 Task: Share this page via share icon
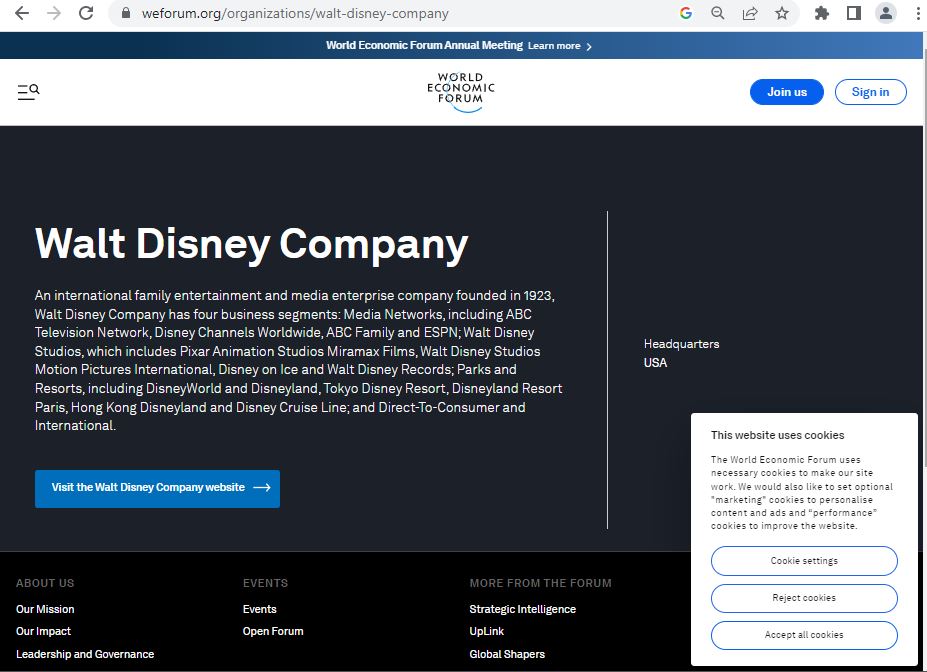click(x=750, y=13)
